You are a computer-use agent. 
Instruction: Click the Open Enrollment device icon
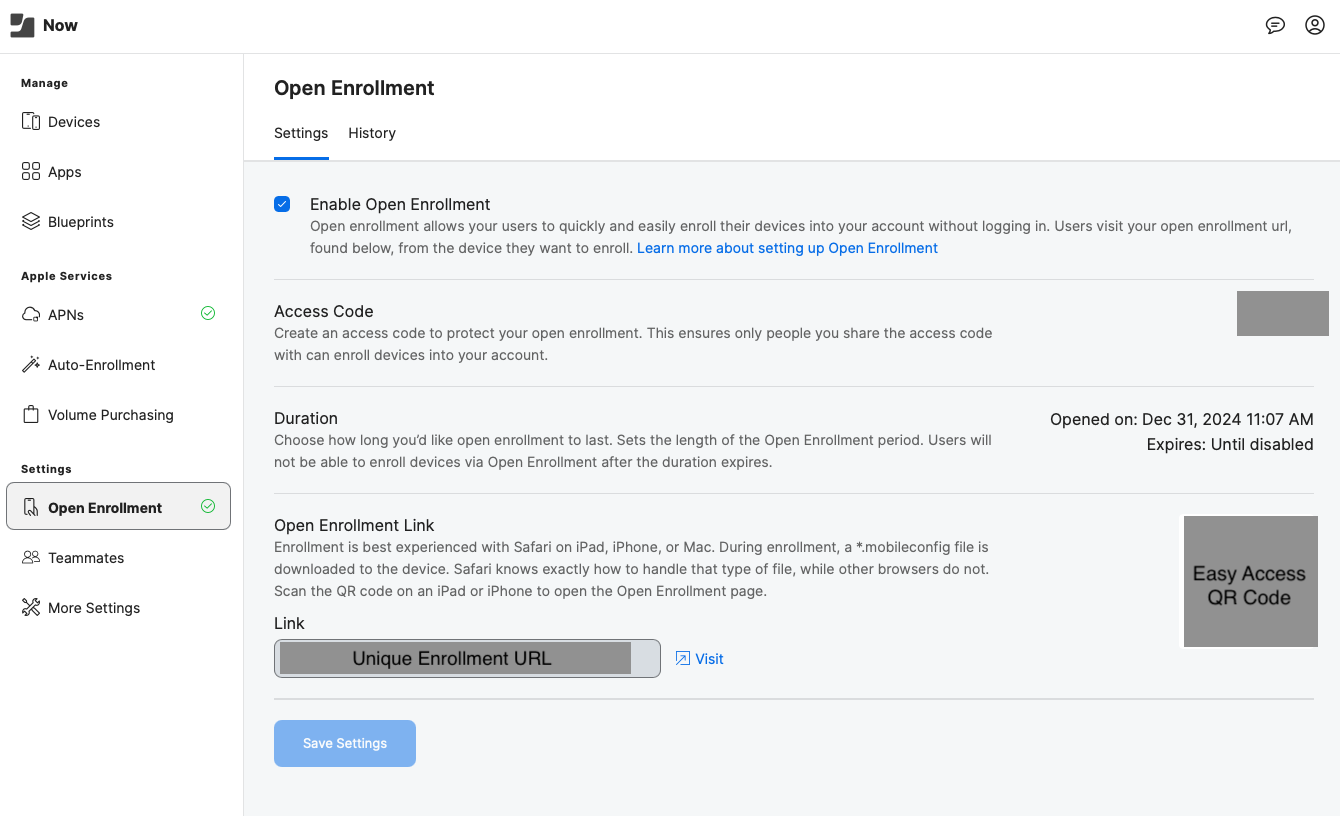[31, 508]
